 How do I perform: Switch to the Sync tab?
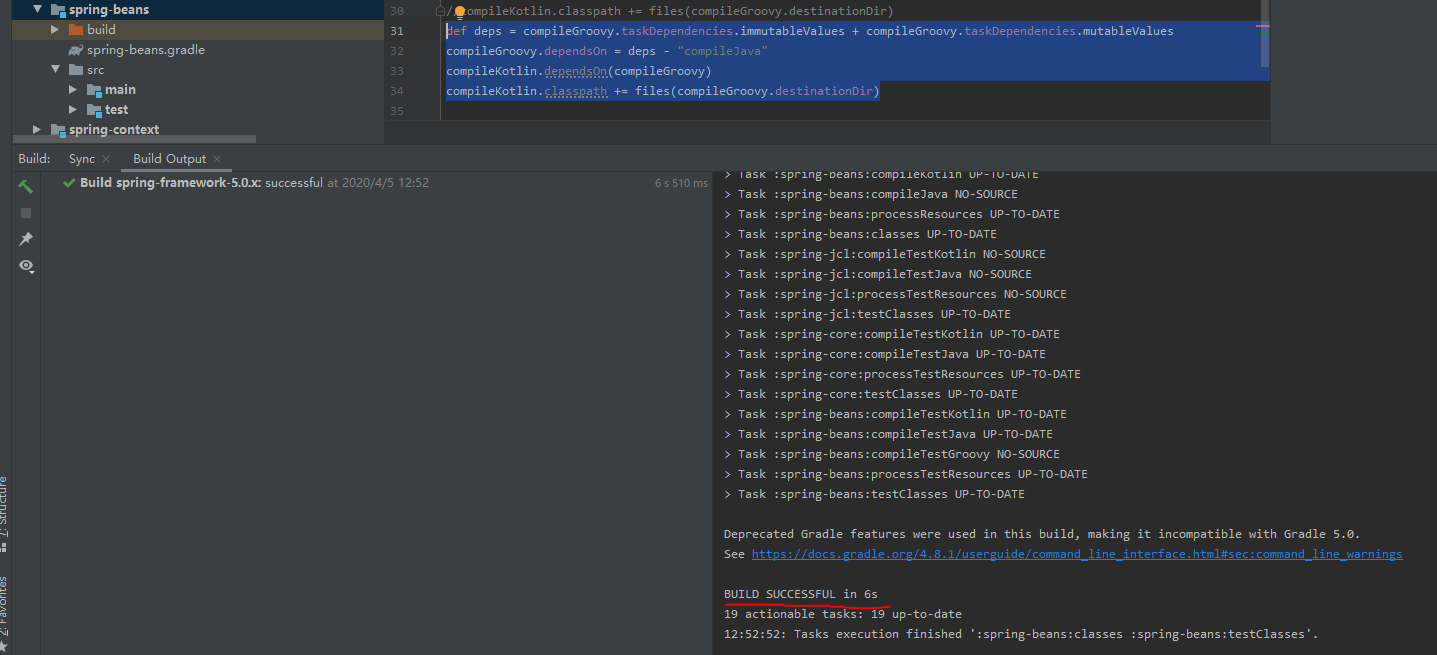tap(82, 159)
